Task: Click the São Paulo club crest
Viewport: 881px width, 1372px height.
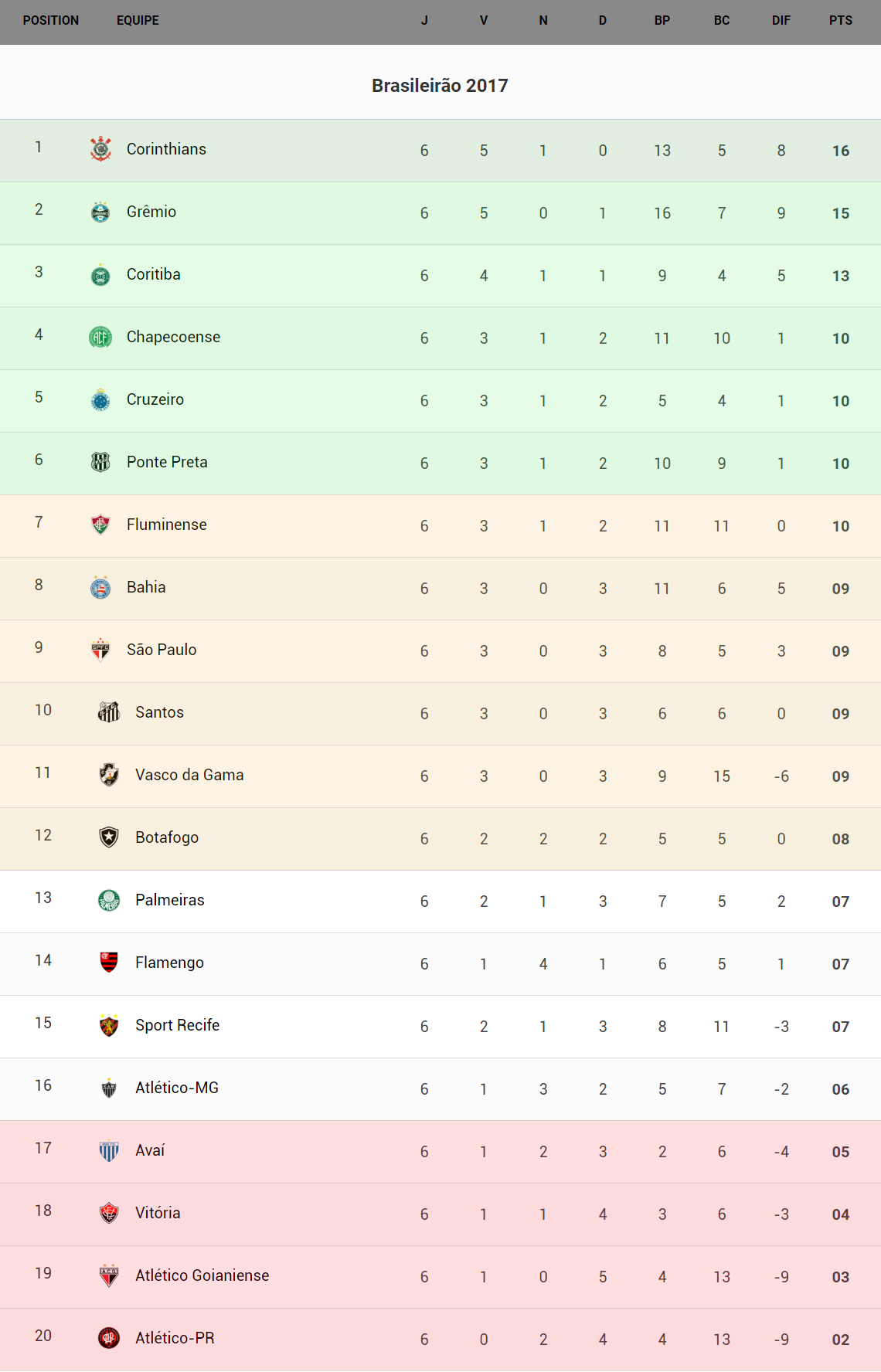Action: tap(100, 650)
